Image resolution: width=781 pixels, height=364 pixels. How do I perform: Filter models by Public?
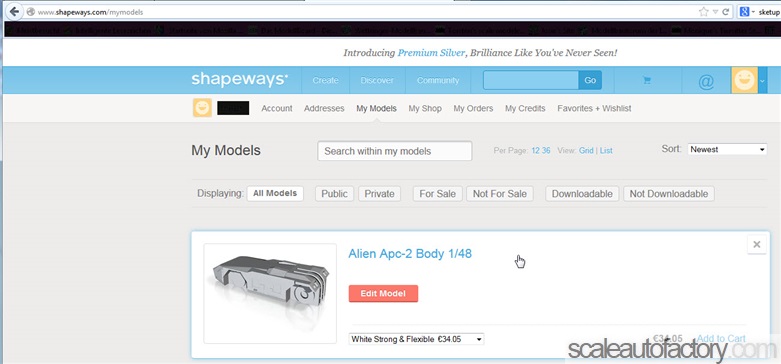coord(334,194)
